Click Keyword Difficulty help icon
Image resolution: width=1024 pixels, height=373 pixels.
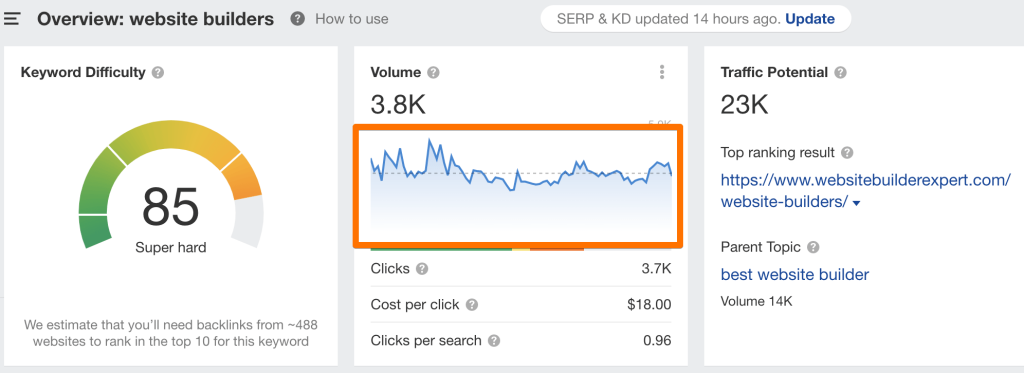pyautogui.click(x=157, y=73)
